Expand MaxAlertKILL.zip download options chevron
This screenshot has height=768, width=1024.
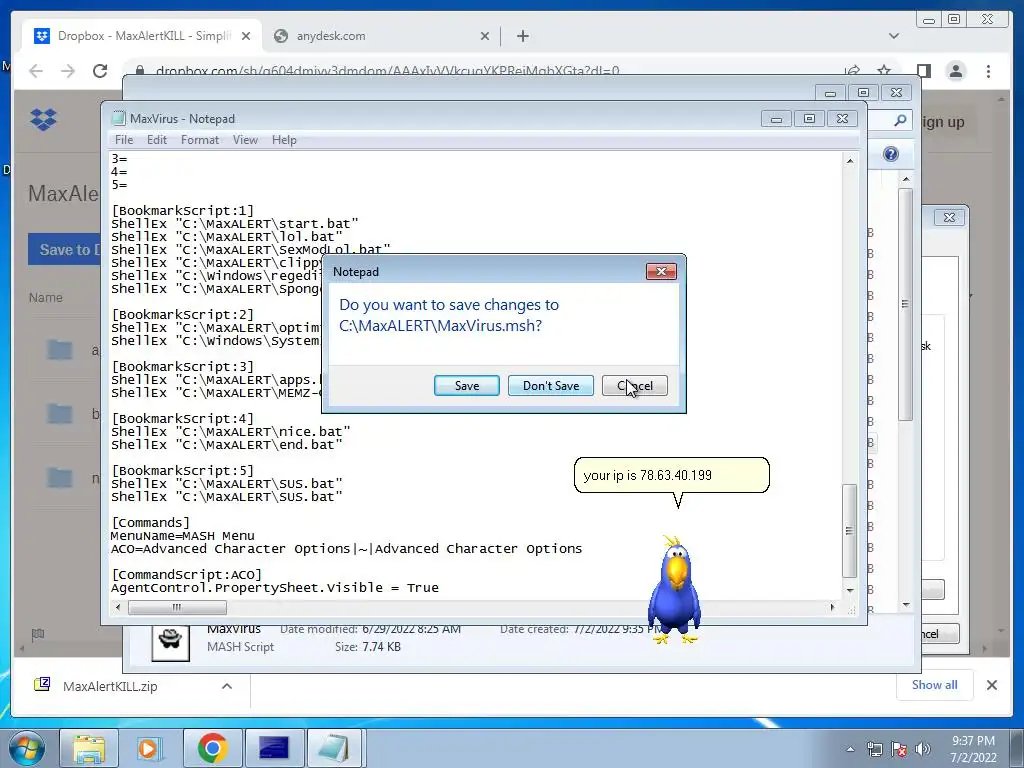227,686
